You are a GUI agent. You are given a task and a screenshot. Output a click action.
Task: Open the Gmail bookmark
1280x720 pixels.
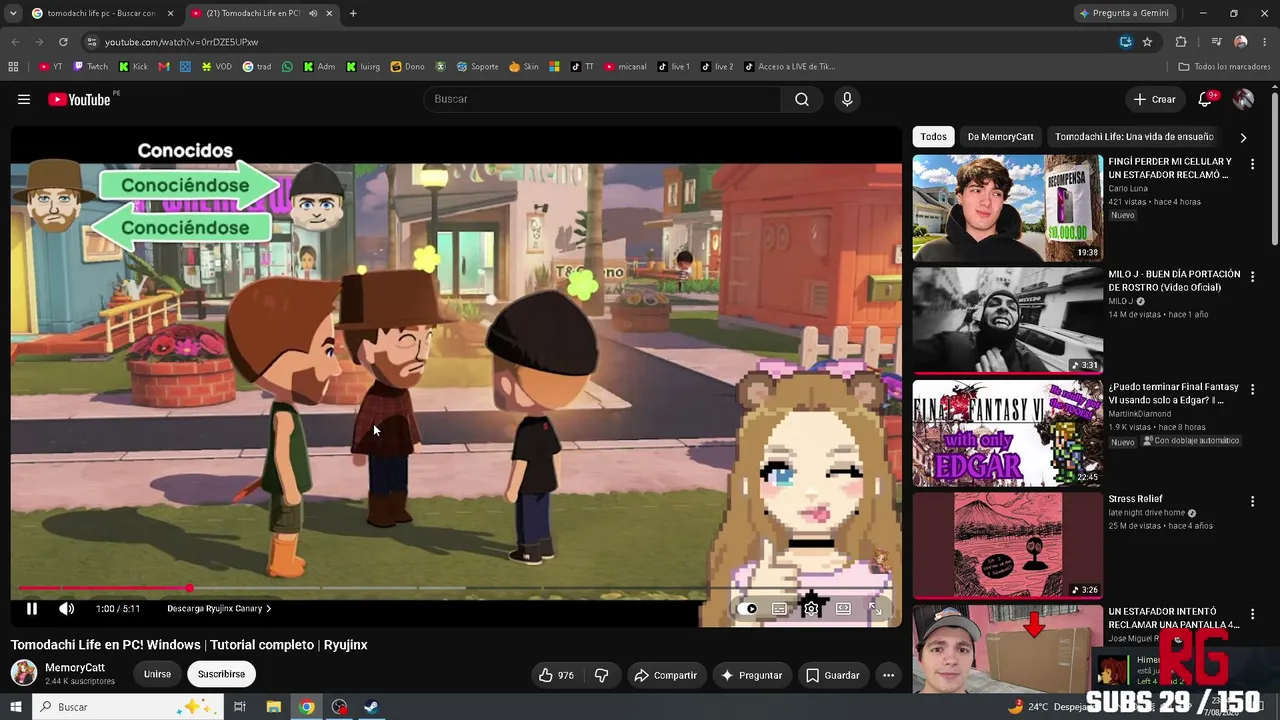tap(164, 67)
